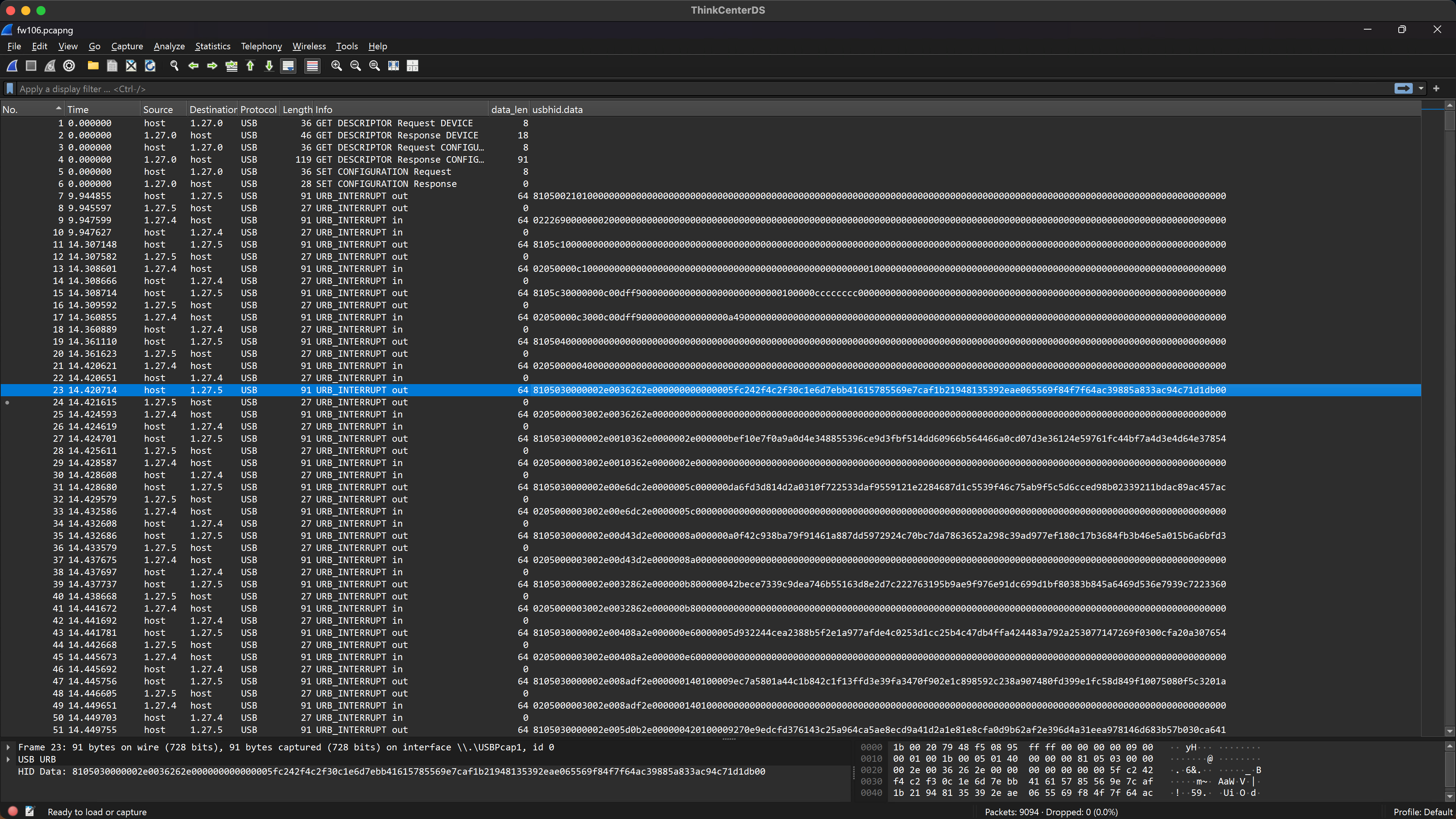
Task: Sort by usbhid.data column header
Action: [x=974, y=110]
